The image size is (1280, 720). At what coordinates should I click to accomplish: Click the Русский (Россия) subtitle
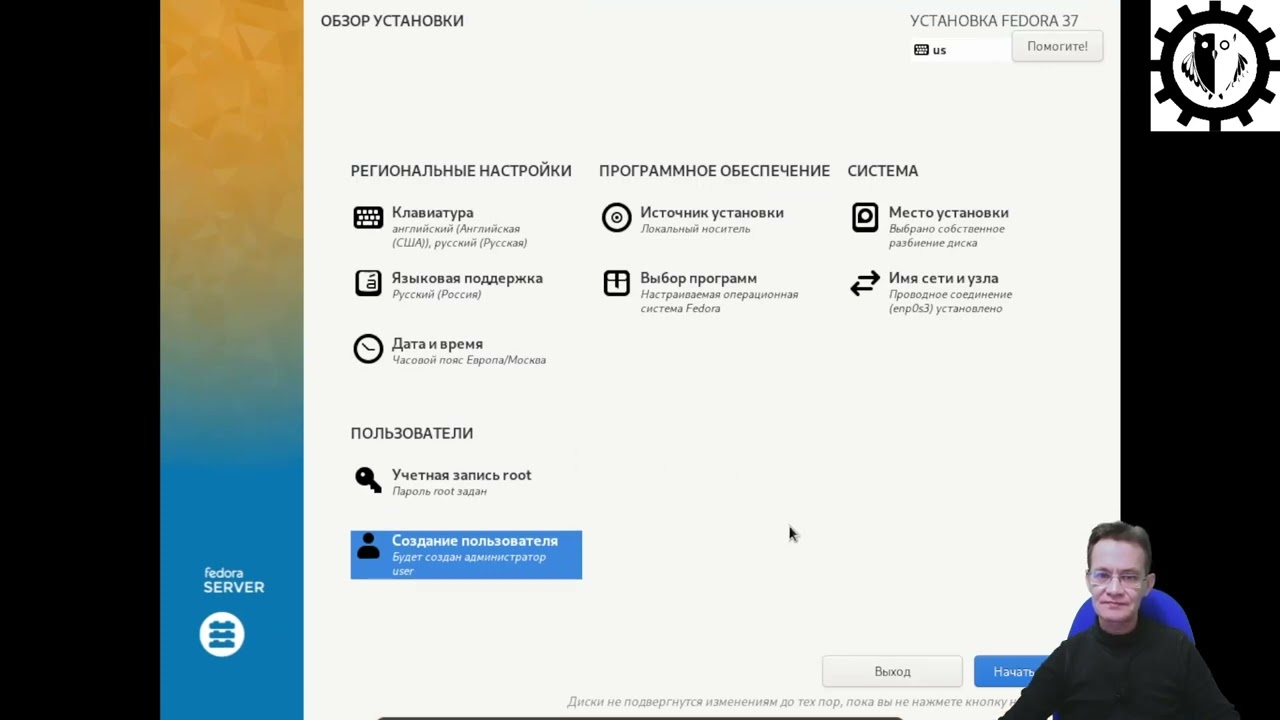[x=436, y=295]
